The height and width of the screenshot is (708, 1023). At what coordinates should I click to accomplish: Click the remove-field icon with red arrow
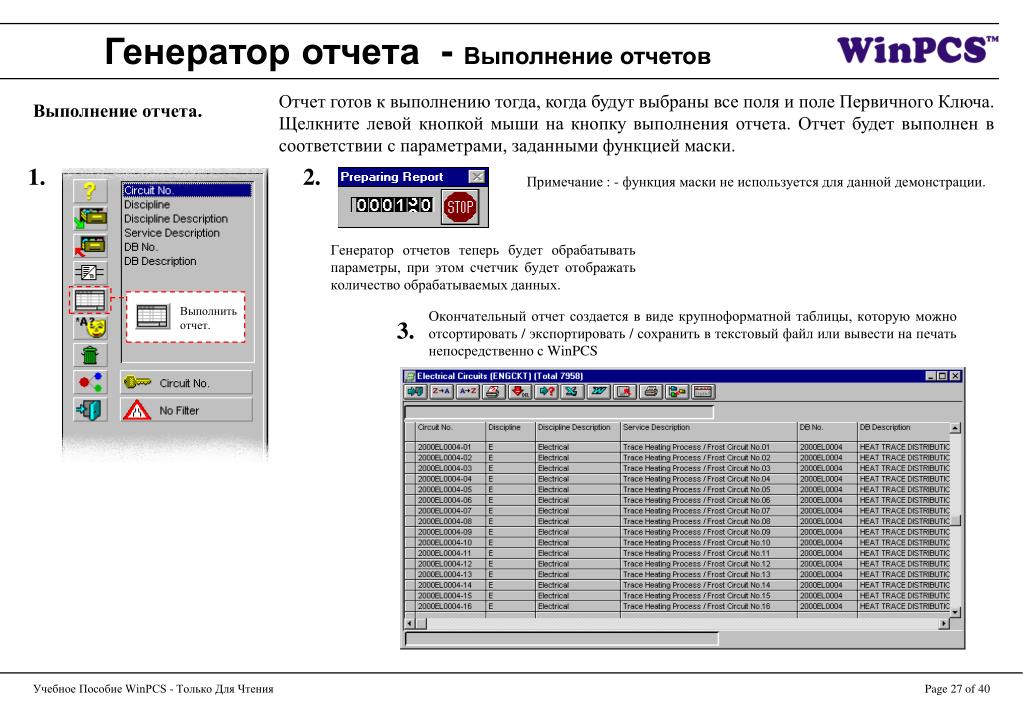pos(90,245)
